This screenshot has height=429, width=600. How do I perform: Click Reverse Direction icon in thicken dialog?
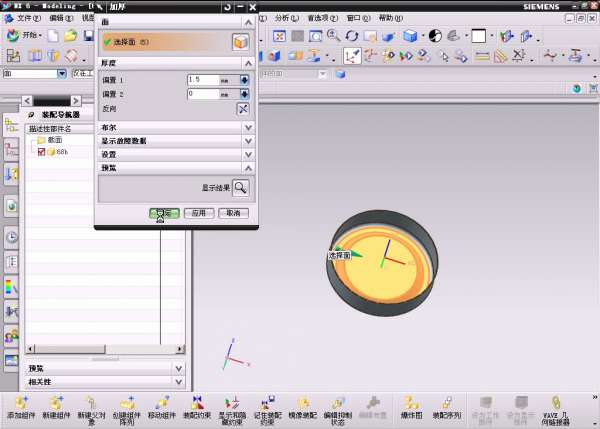tap(242, 108)
